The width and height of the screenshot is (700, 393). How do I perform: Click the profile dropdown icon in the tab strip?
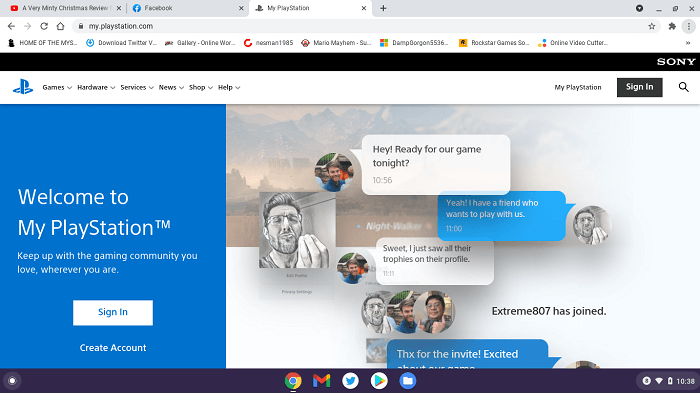[640, 8]
